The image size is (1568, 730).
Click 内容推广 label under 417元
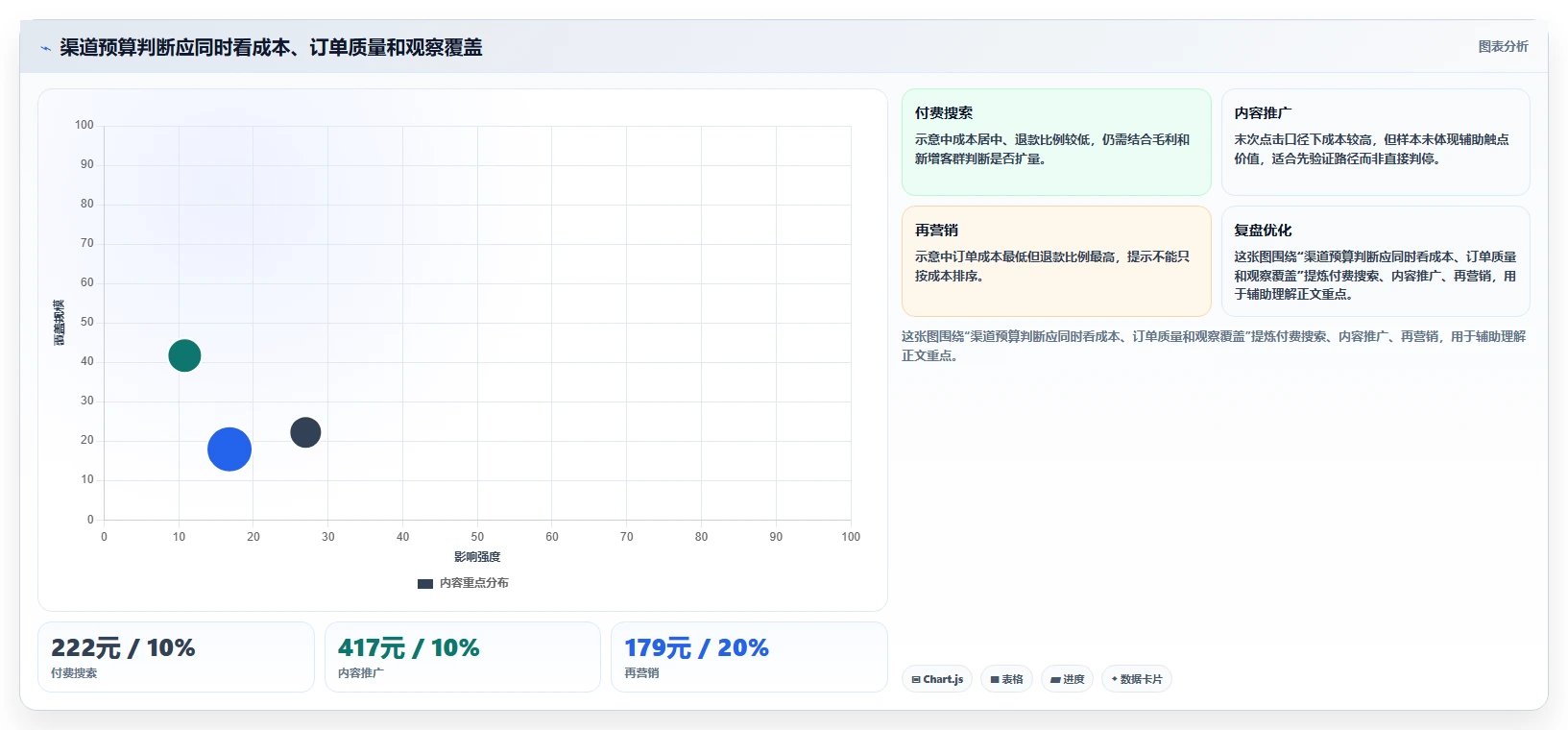point(361,673)
